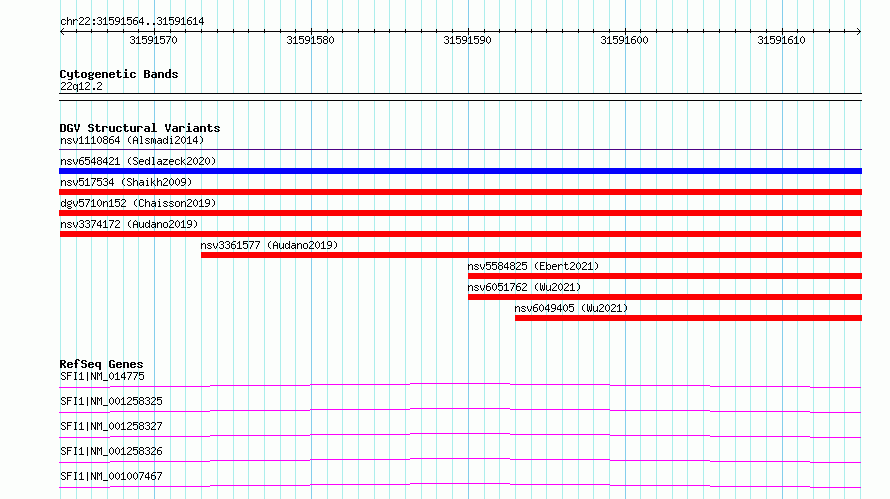The height and width of the screenshot is (499, 890).
Task: Click the chr22:31591564..31591614 region label
Action: tap(132, 22)
